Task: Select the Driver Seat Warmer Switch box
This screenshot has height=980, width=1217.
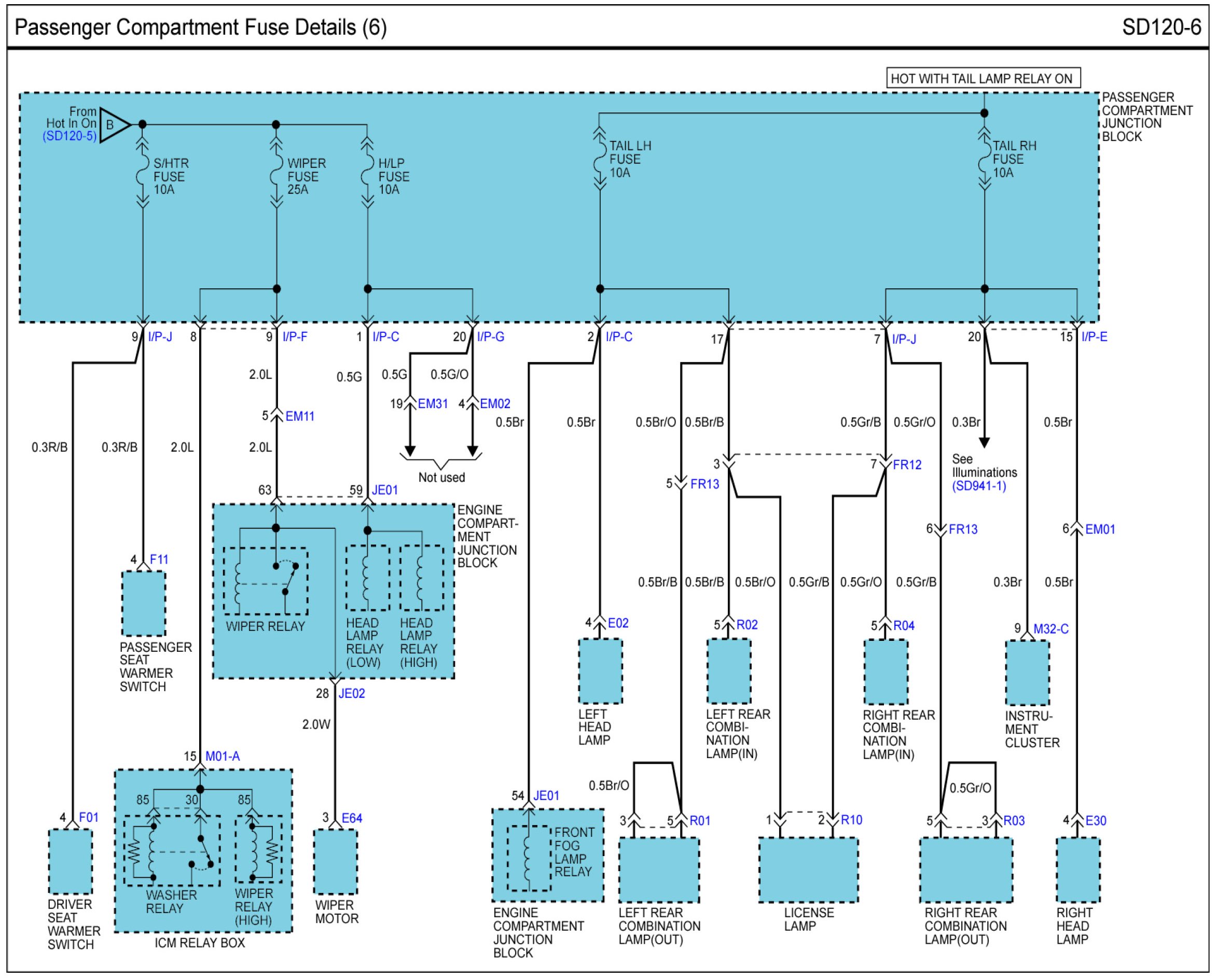Action: [x=70, y=861]
